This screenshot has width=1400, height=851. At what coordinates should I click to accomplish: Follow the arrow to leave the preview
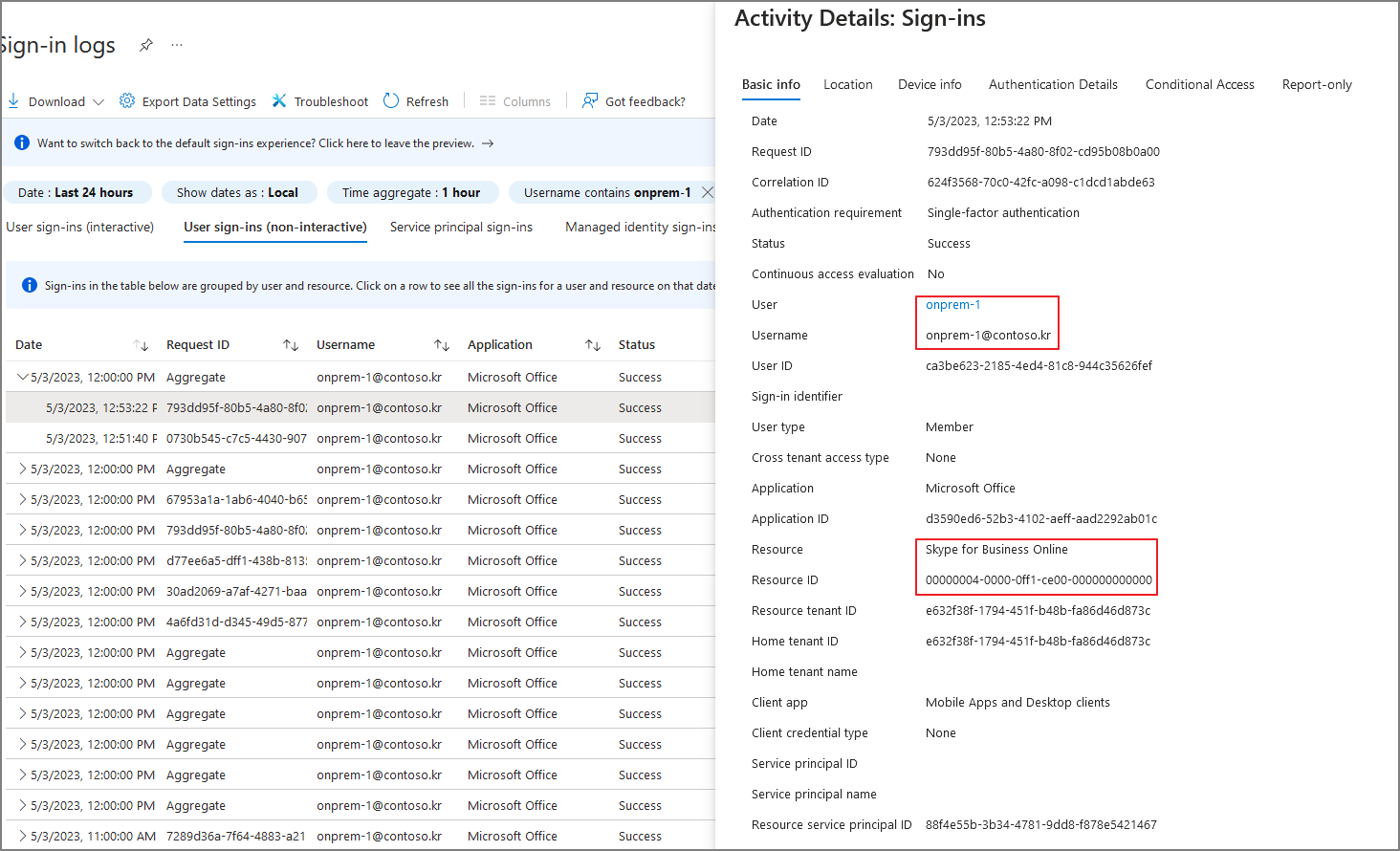click(x=488, y=143)
